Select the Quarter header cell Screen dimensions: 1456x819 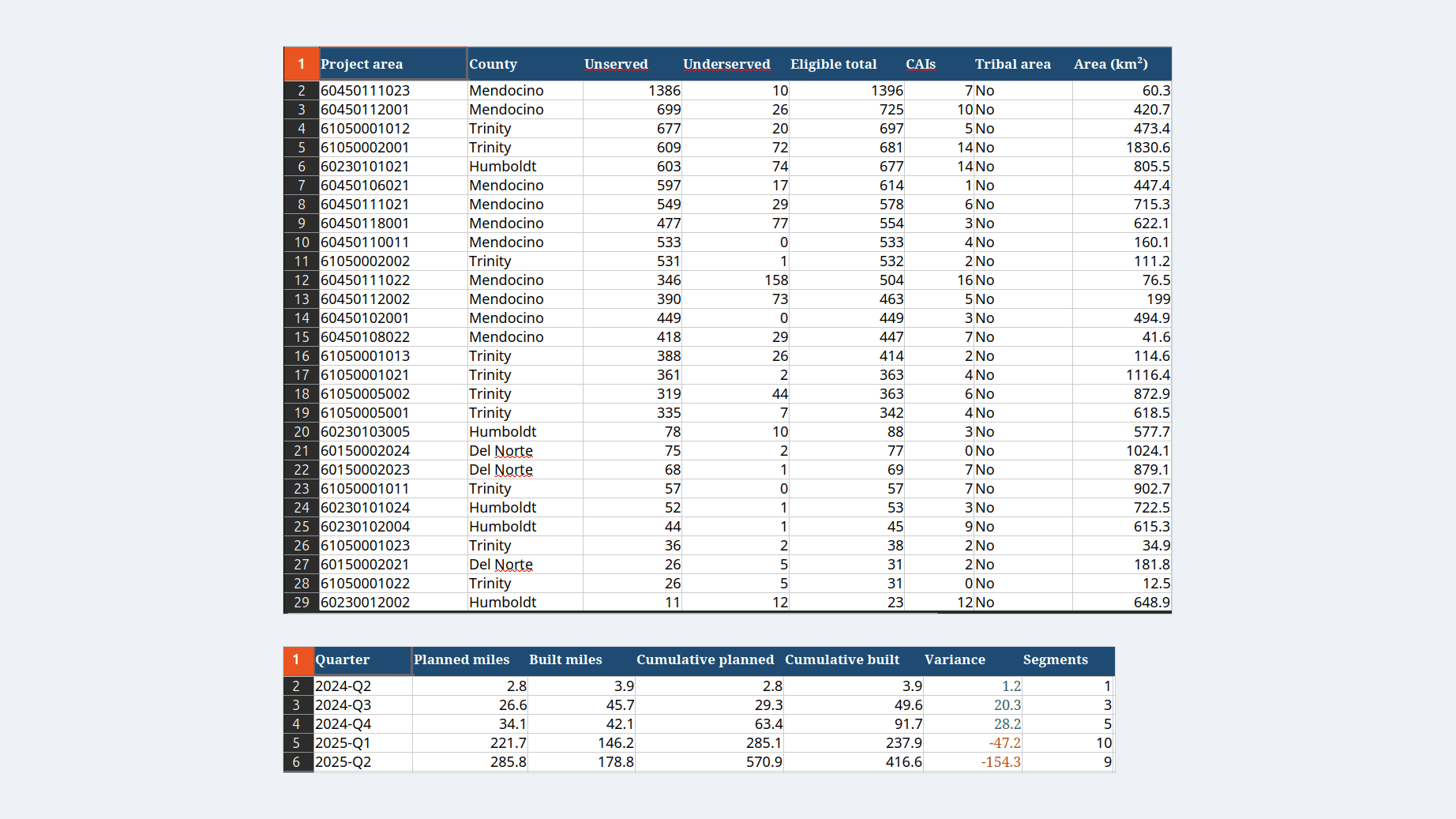(x=363, y=659)
